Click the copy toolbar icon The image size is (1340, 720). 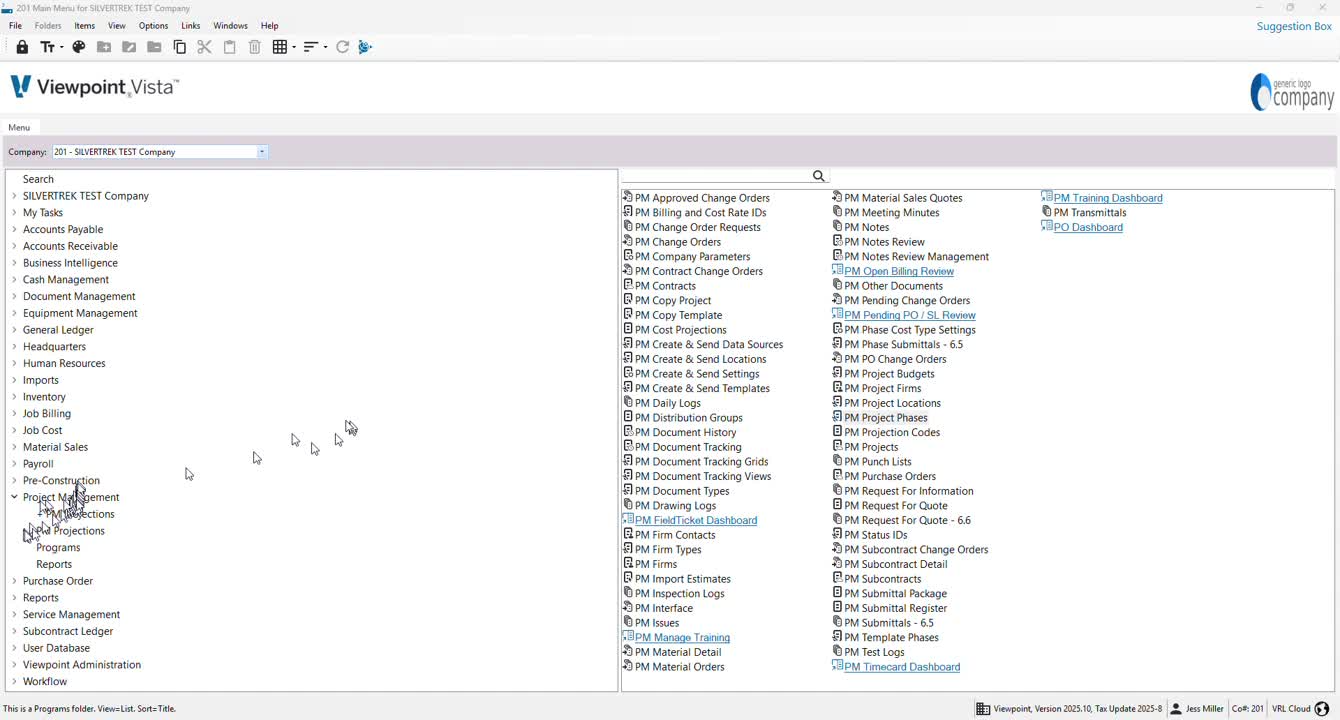click(x=180, y=47)
